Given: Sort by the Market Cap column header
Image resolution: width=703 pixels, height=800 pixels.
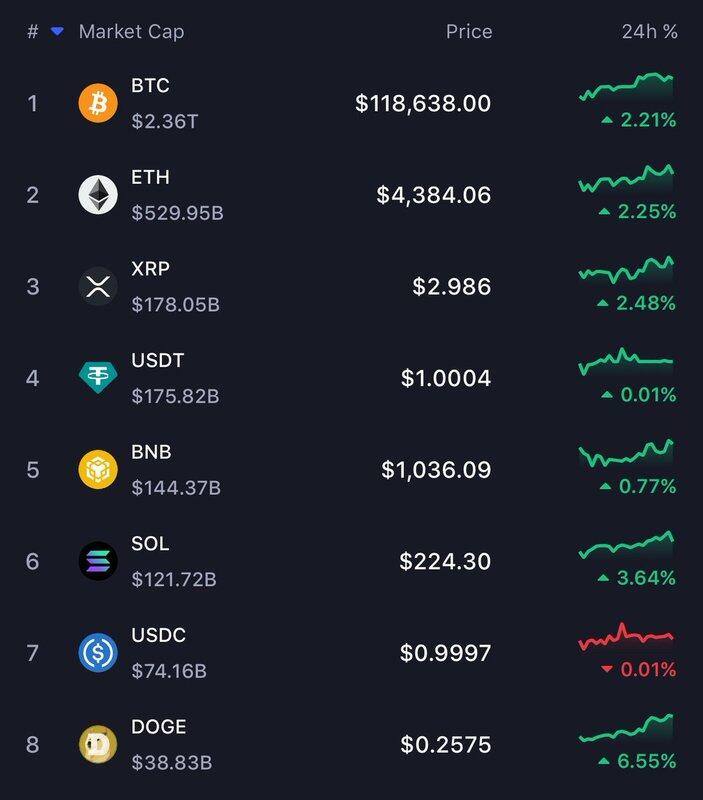Looking at the screenshot, I should pyautogui.click(x=131, y=32).
